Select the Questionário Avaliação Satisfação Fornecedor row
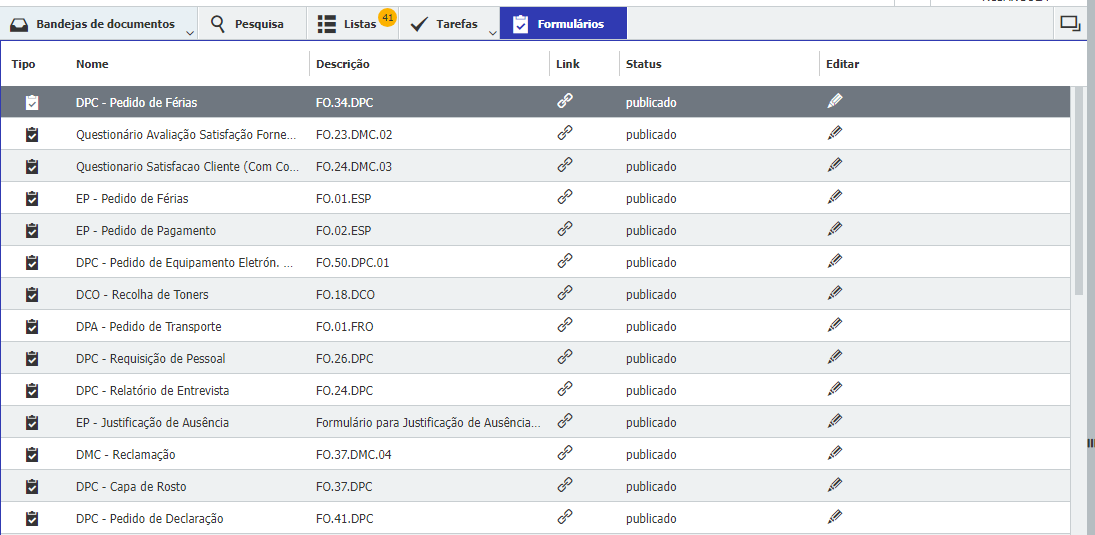 (186, 135)
